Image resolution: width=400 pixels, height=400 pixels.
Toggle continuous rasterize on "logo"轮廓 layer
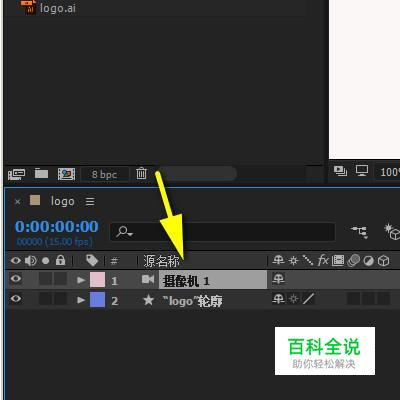pos(293,299)
